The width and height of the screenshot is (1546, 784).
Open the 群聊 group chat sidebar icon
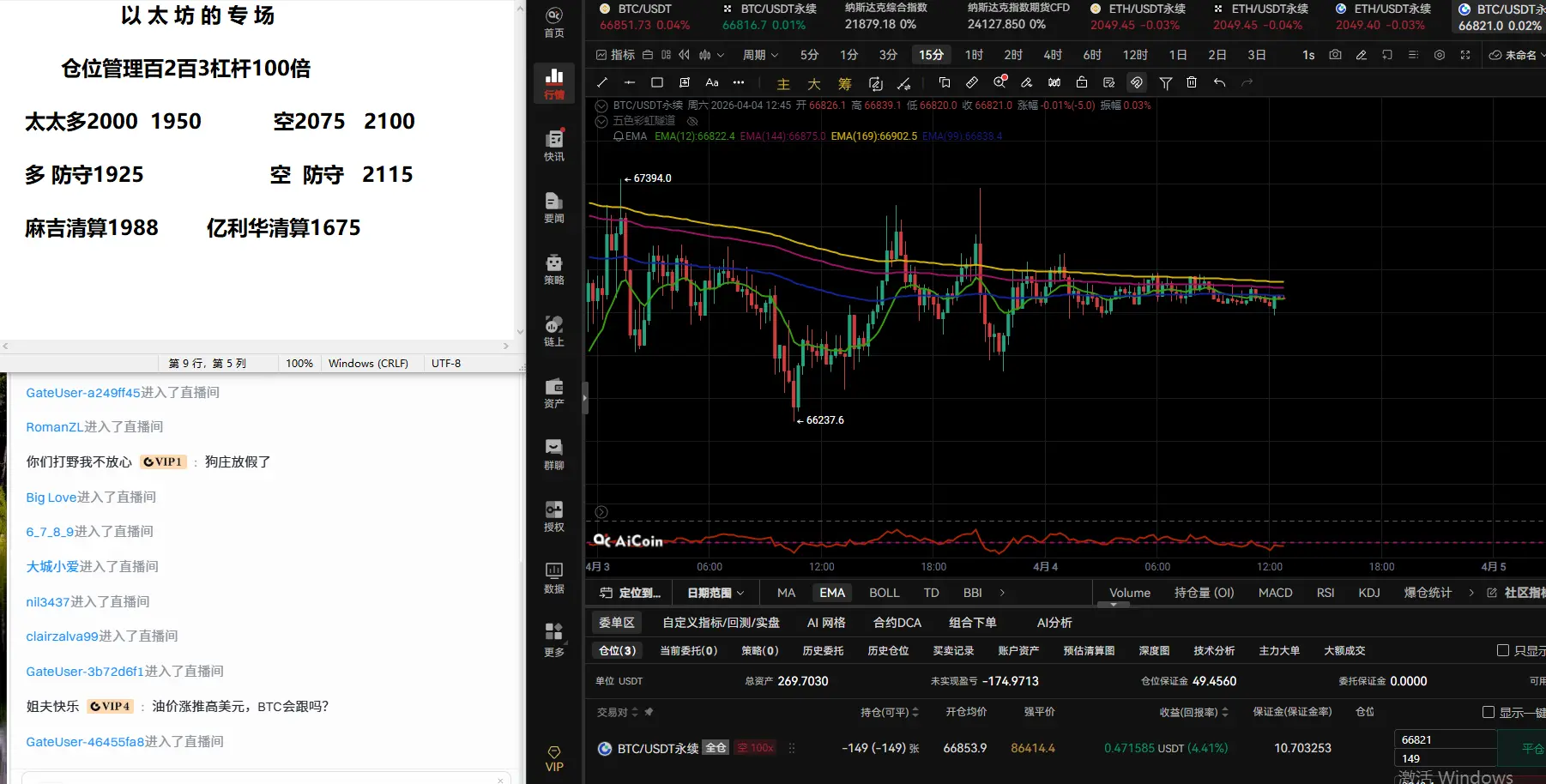click(554, 454)
